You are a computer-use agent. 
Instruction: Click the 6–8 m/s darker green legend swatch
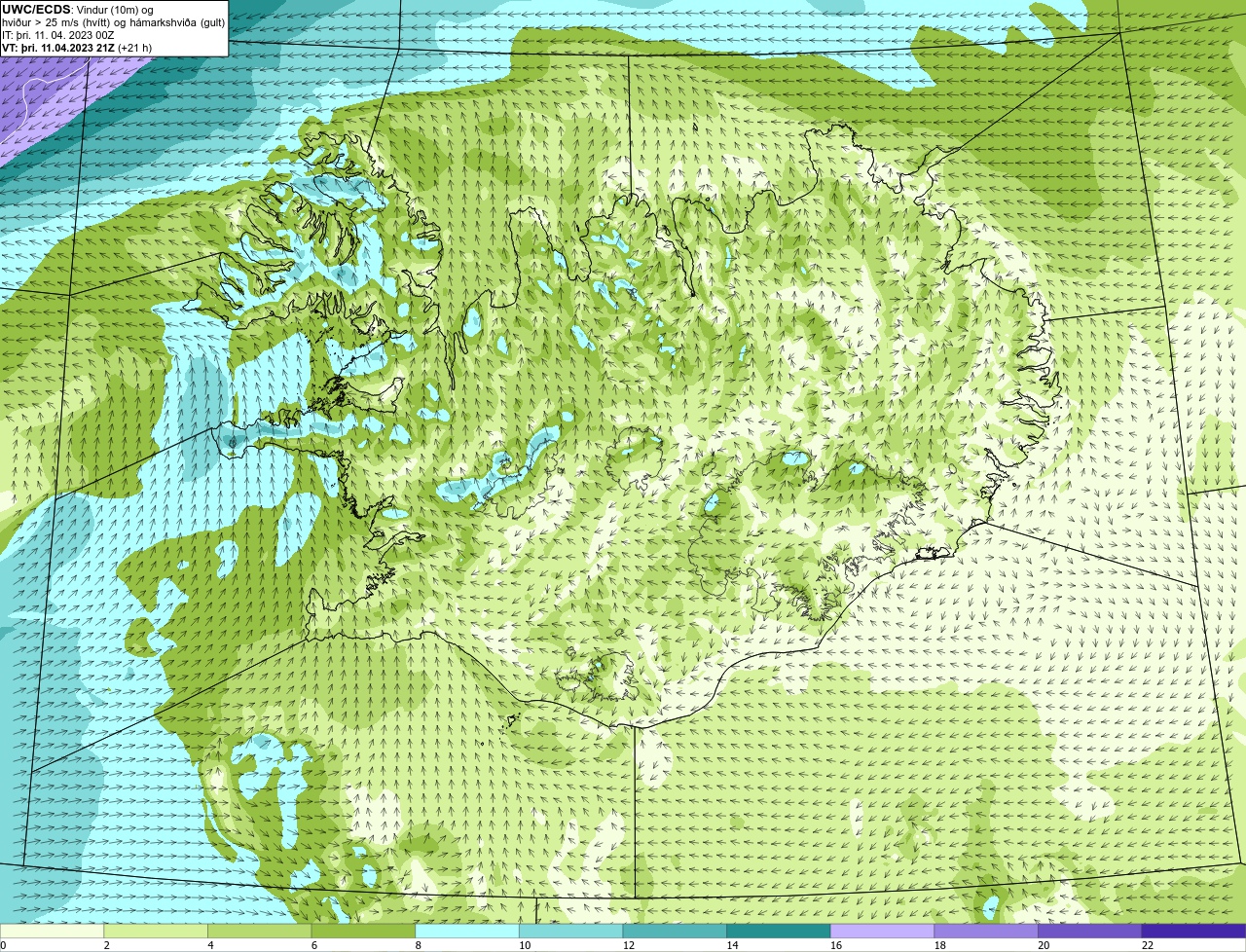[x=363, y=931]
